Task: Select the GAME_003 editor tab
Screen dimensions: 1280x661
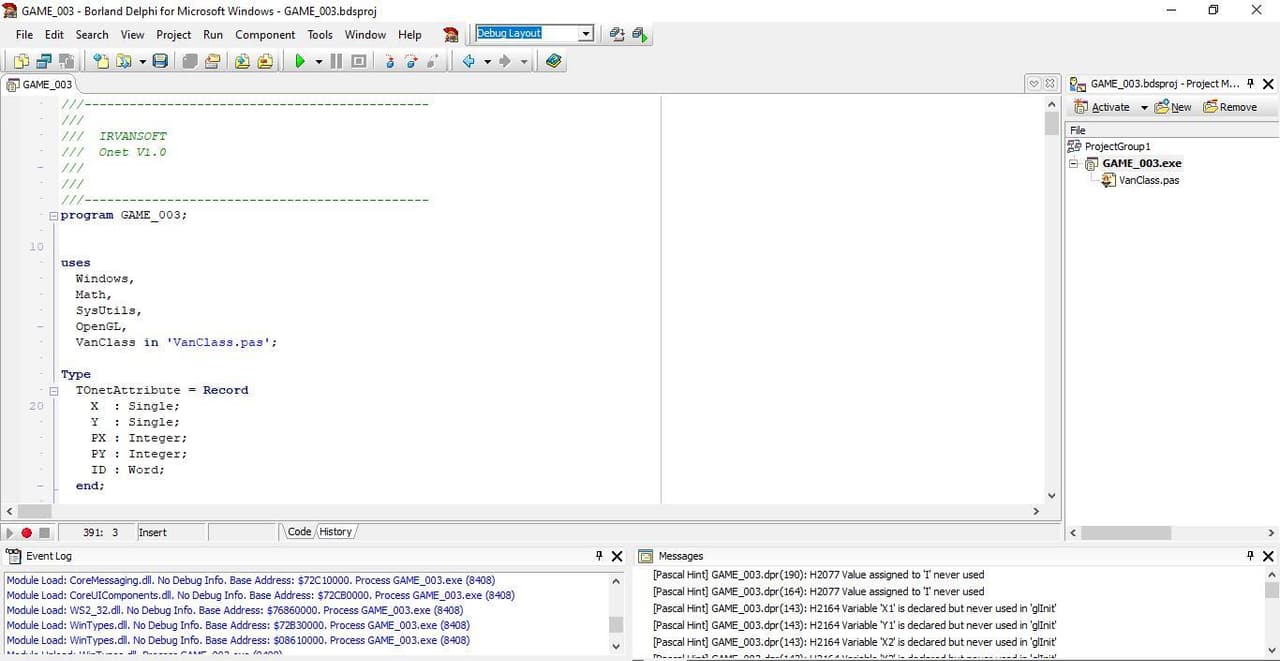Action: point(40,85)
